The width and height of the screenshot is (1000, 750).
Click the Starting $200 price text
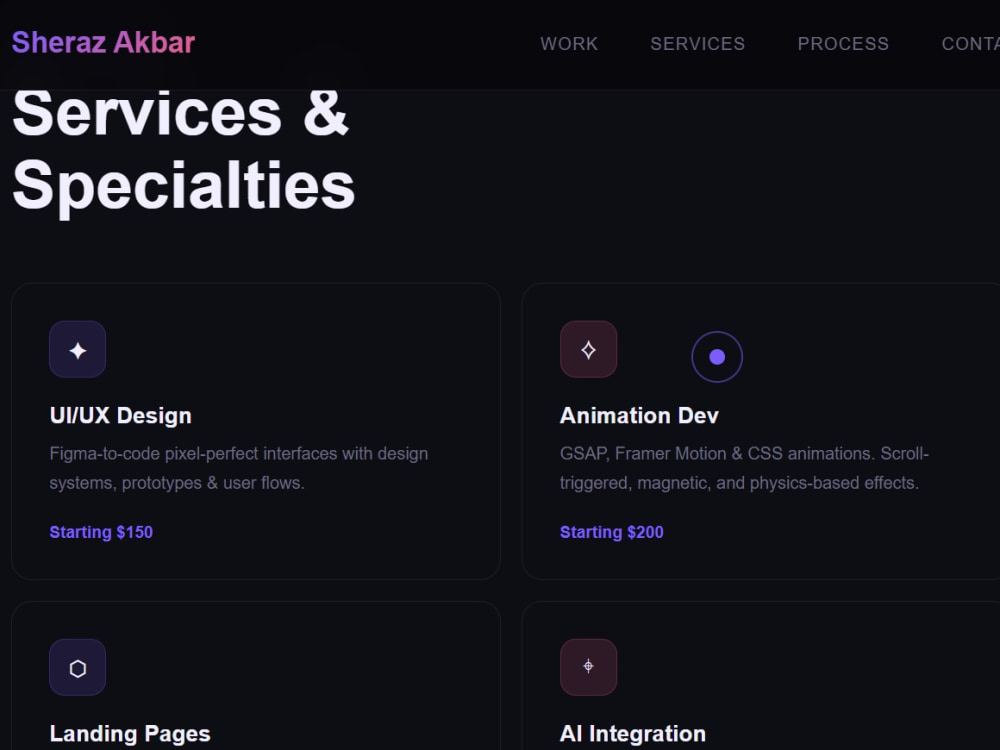(x=612, y=532)
